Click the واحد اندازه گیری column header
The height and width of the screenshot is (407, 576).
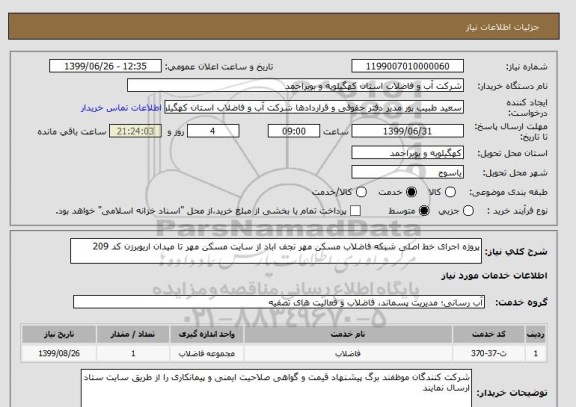(x=206, y=334)
